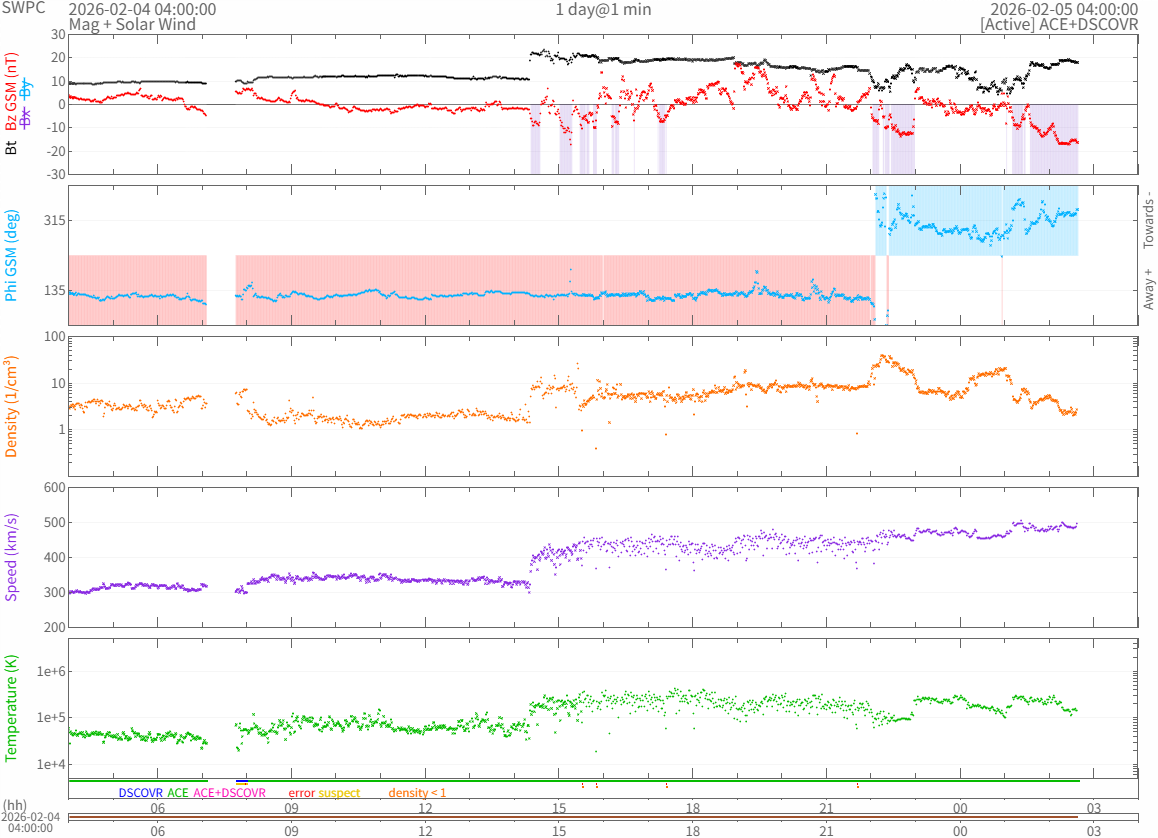Open the Mag + Solar Wind plot selector

click(x=132, y=24)
